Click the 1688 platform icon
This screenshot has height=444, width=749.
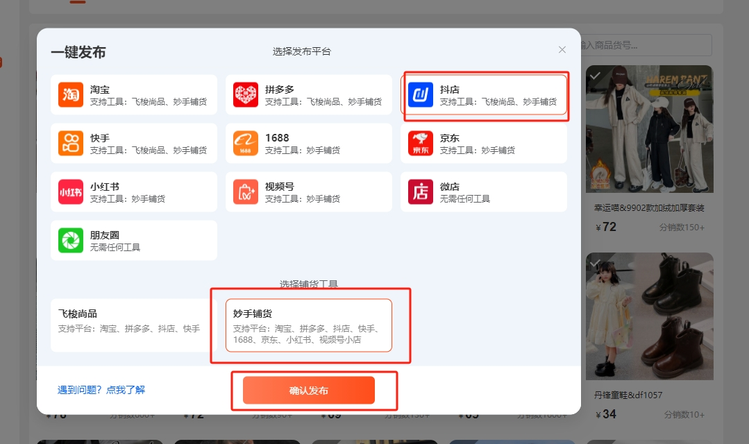point(246,143)
